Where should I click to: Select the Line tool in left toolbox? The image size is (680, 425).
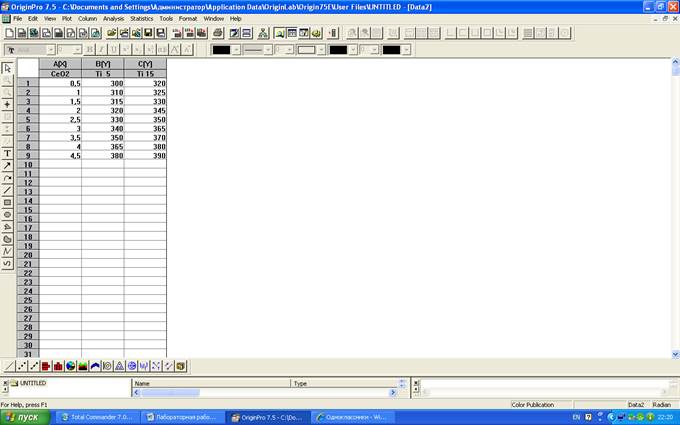point(7,190)
